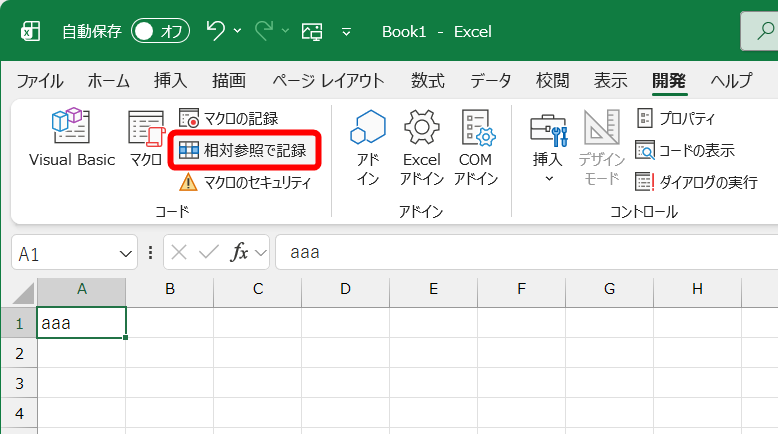Expand the Redo history dropdown

pos(285,31)
